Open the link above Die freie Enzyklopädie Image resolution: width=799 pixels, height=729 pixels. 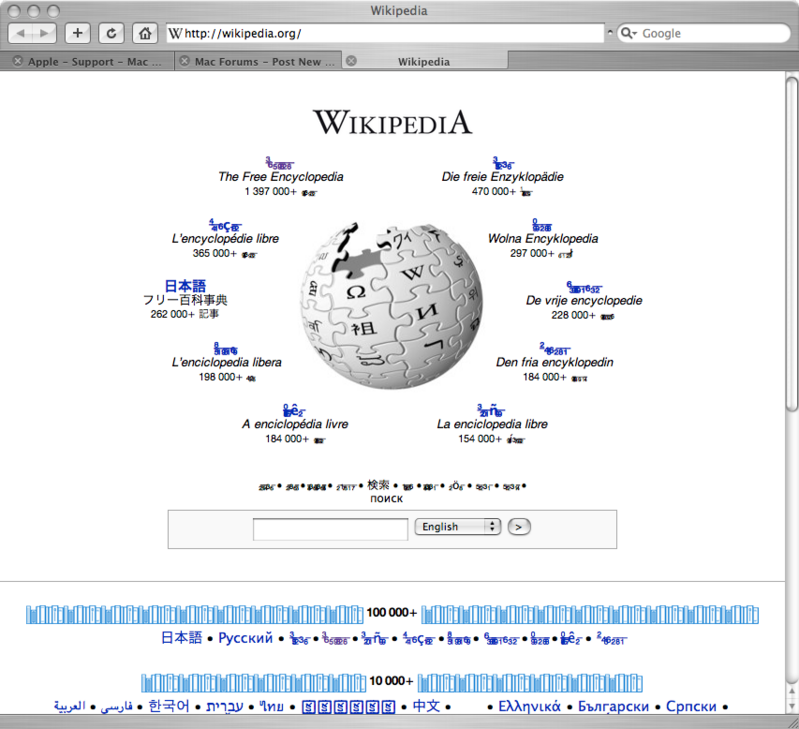pos(503,164)
